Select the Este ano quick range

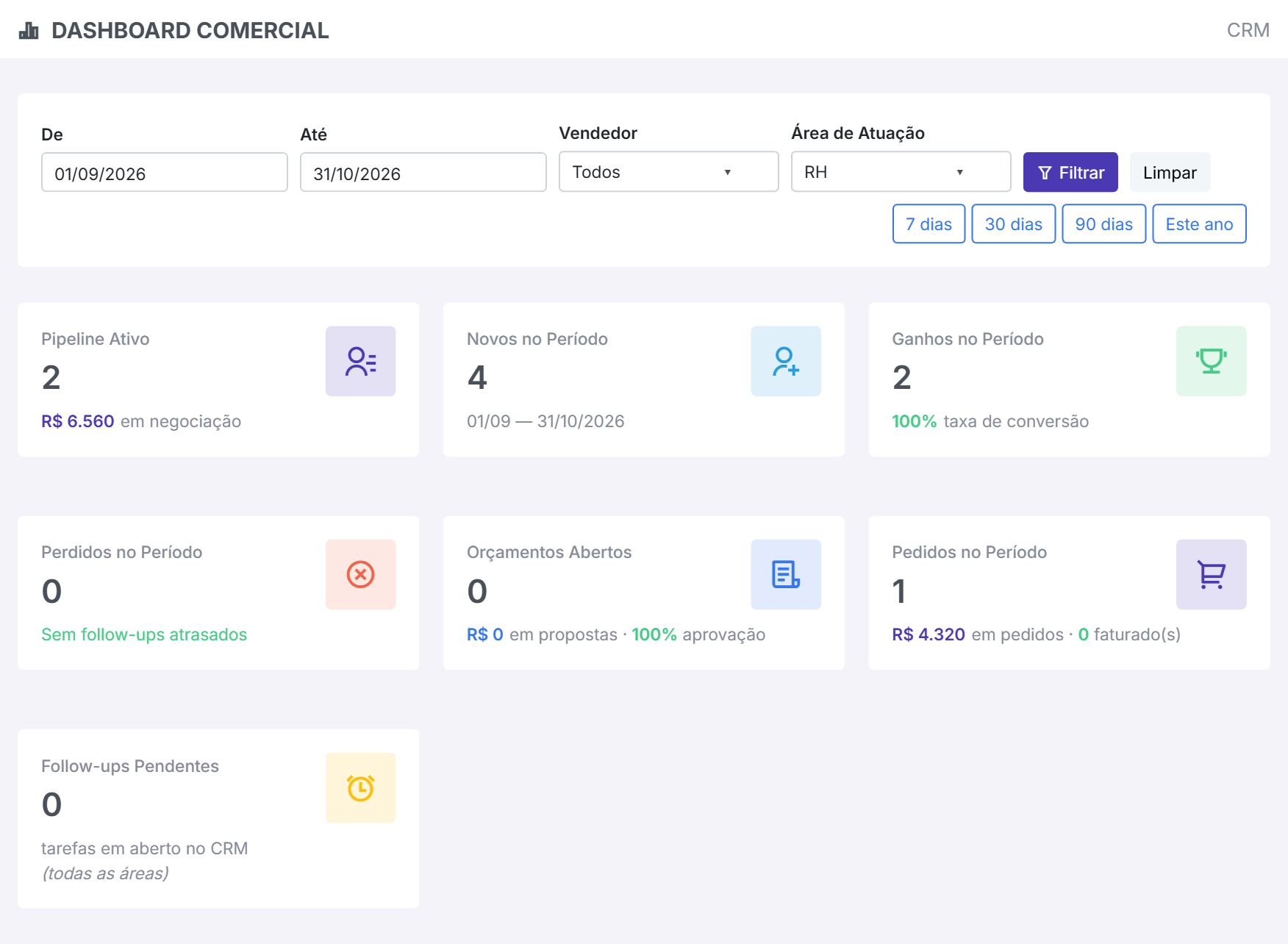1199,224
